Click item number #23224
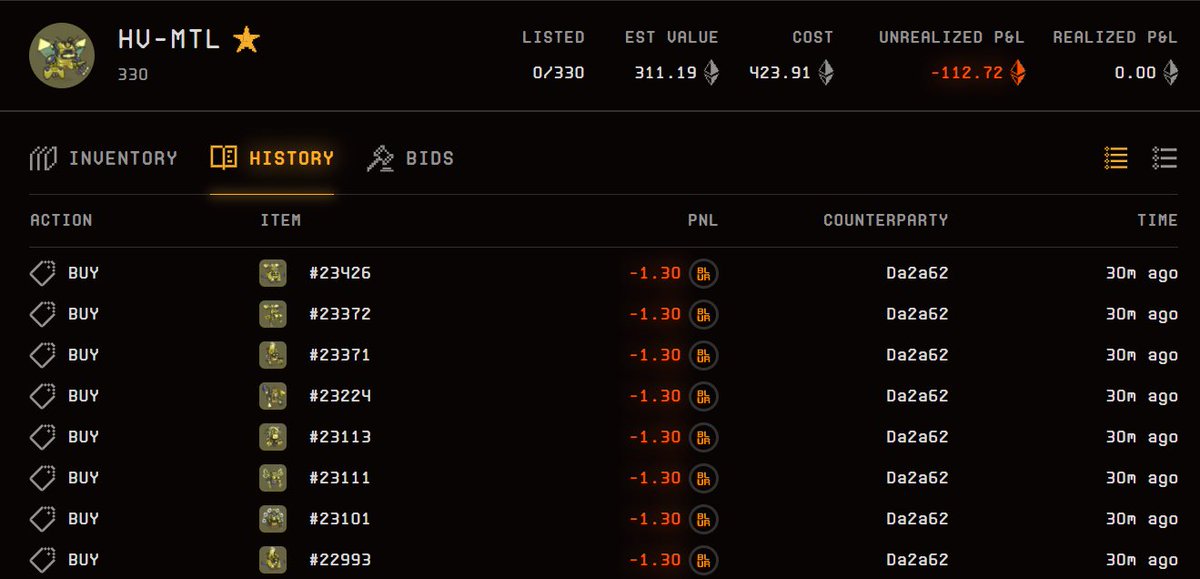The image size is (1200, 579). [340, 396]
